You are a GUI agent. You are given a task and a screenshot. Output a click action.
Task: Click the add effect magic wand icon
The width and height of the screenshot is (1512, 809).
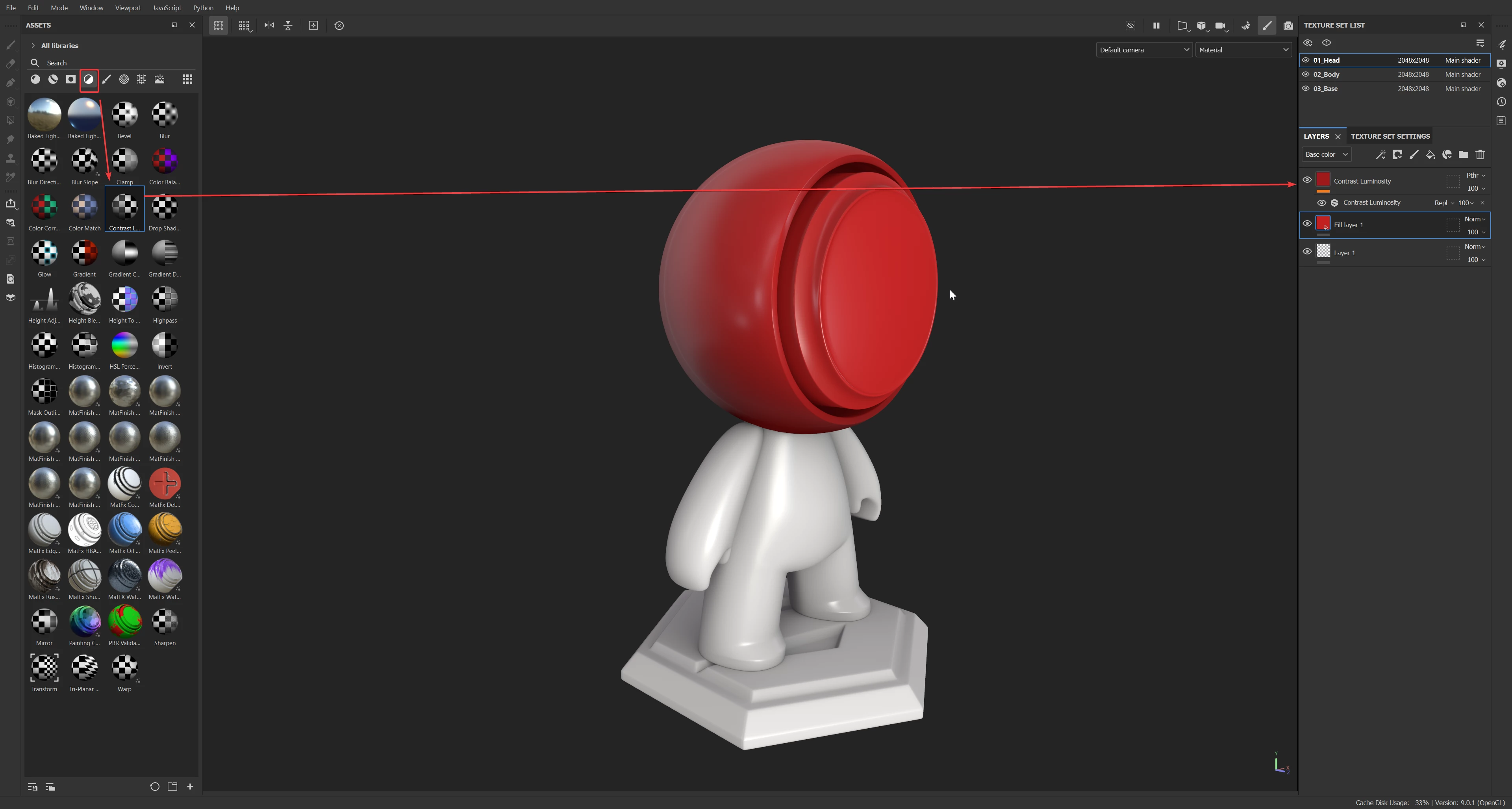[x=1380, y=154]
